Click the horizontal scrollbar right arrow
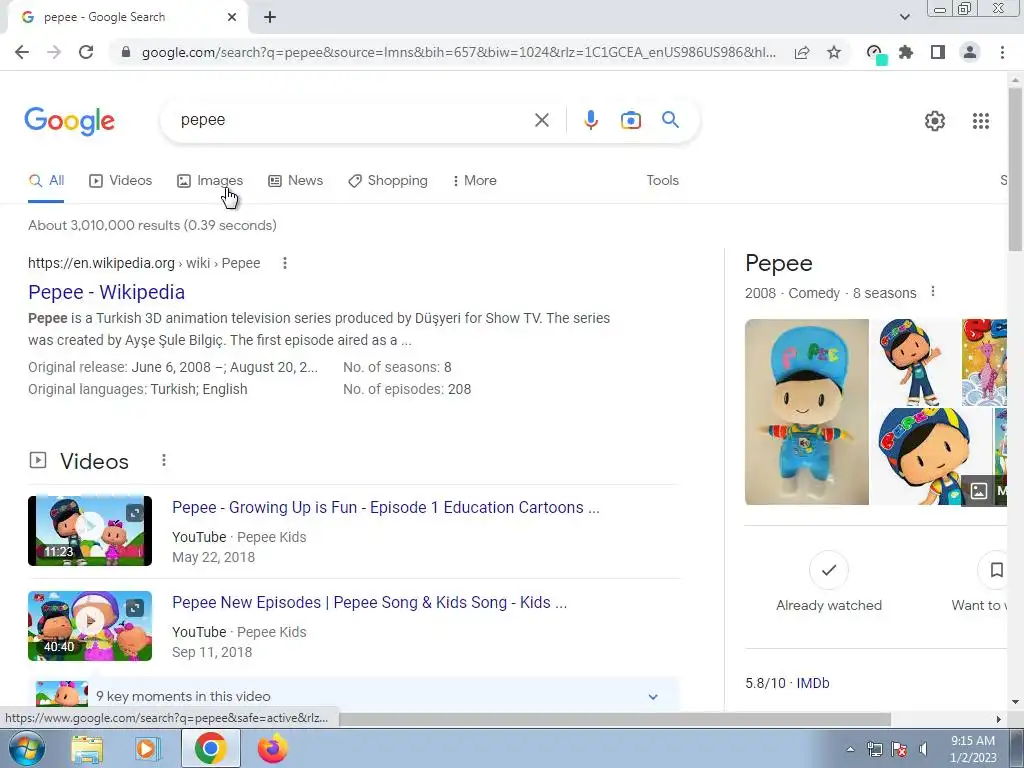Viewport: 1024px width, 768px height. [999, 719]
